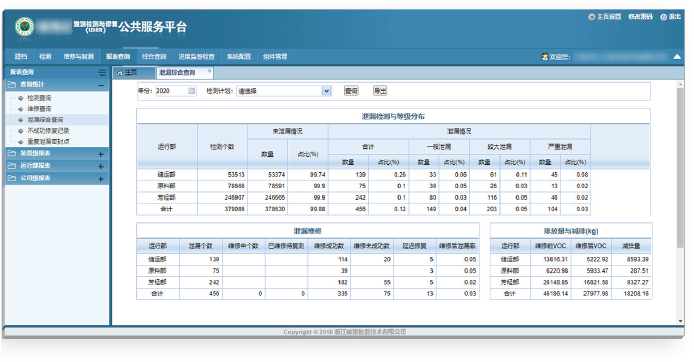Expand the 装置级报表 section

[x=101, y=154]
